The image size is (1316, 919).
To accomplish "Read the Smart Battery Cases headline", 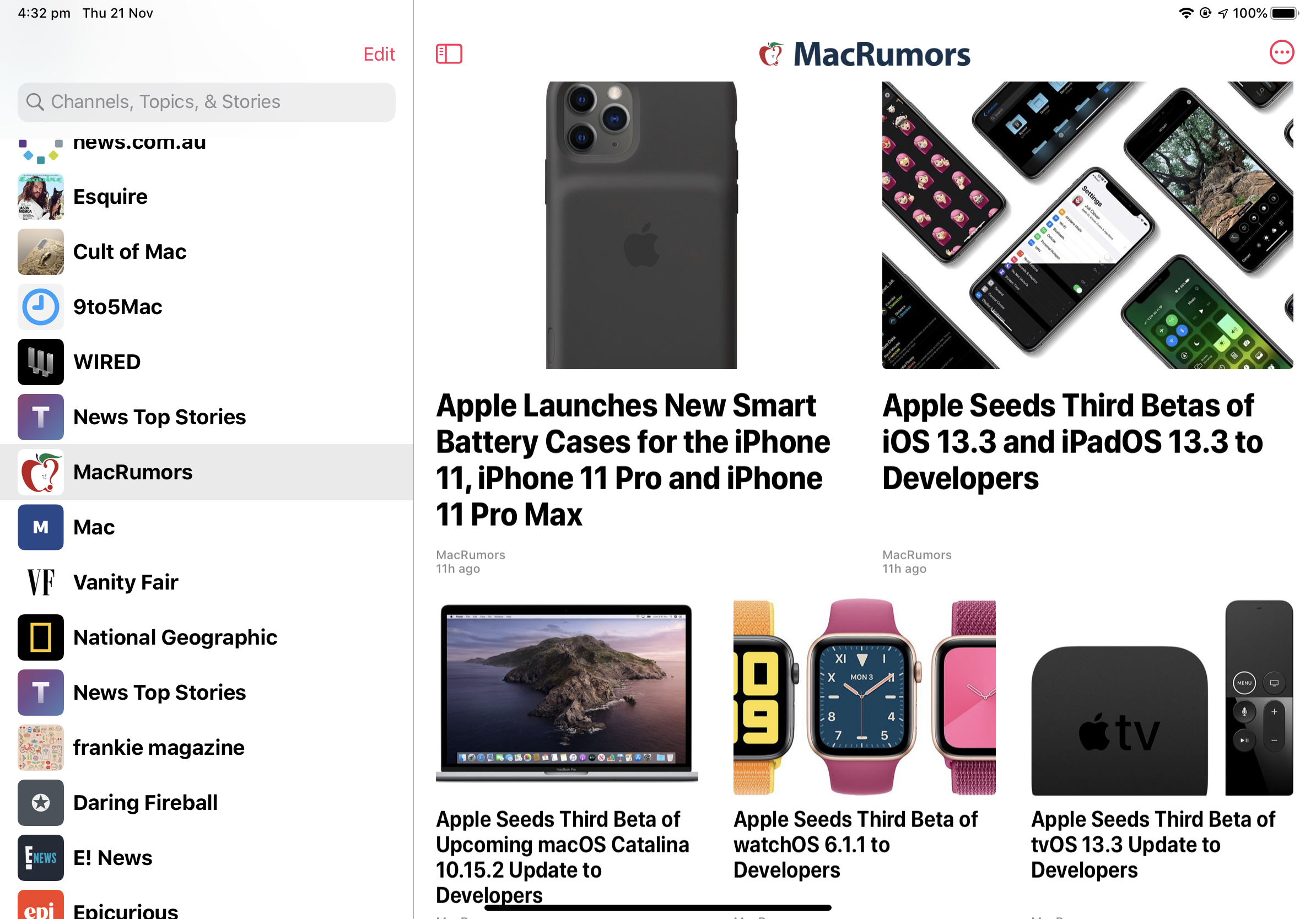I will [x=633, y=459].
